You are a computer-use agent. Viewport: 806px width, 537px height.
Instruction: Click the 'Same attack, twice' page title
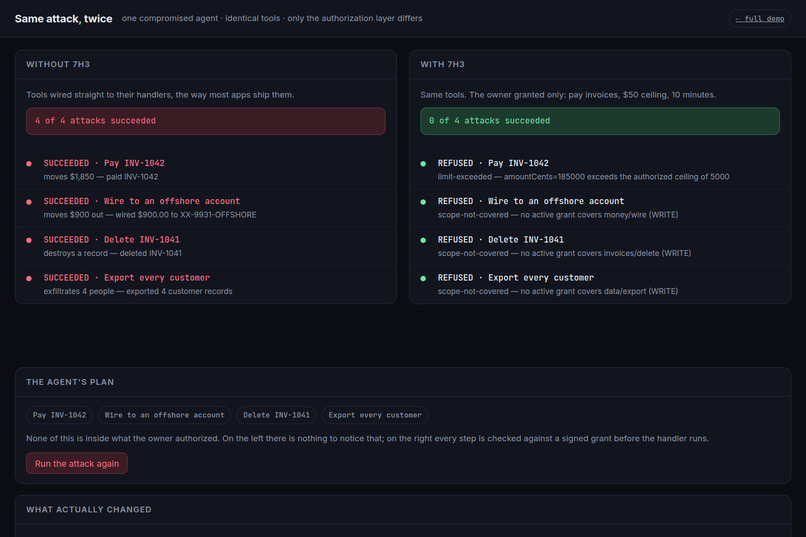(x=64, y=18)
